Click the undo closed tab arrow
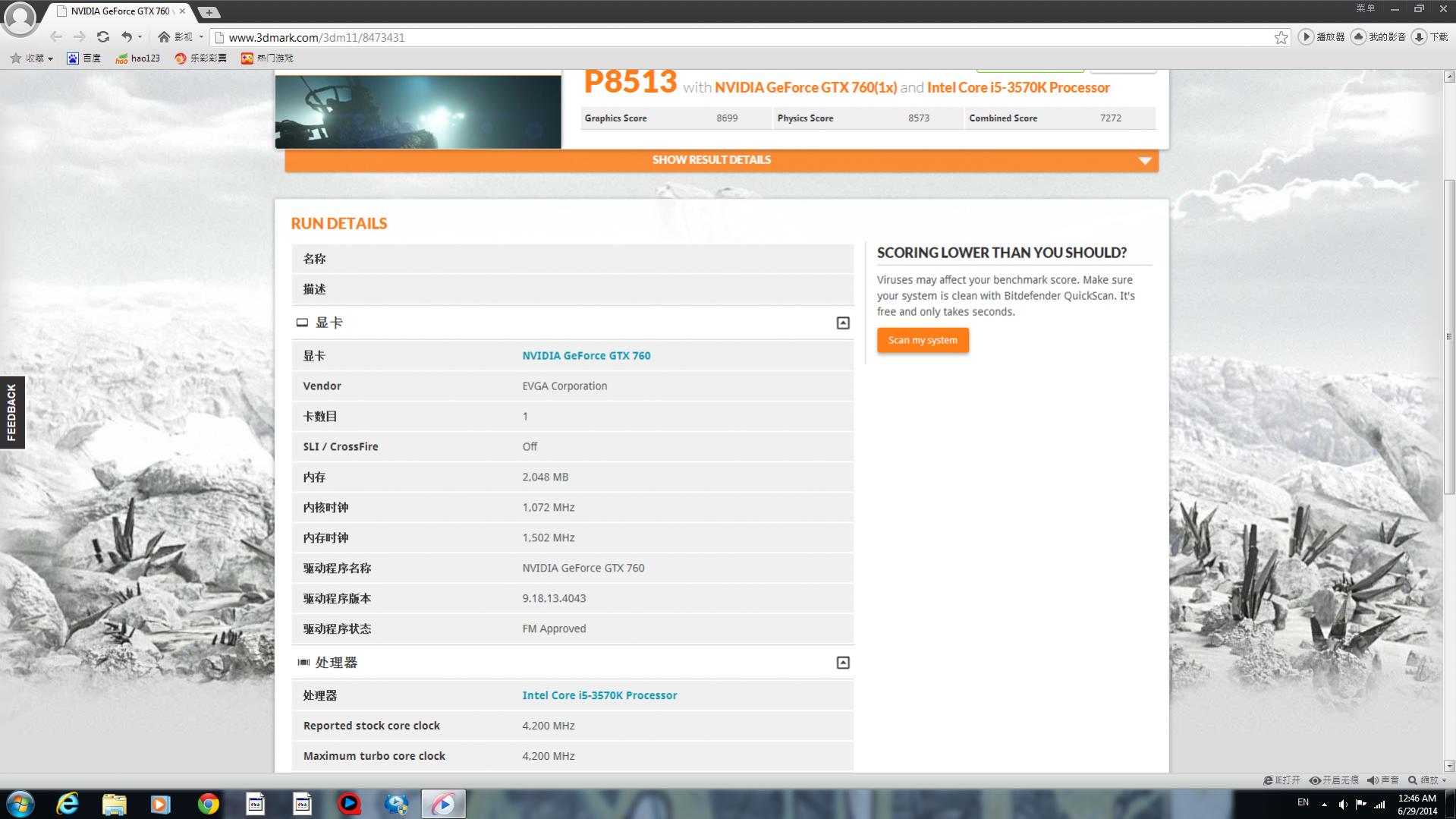The image size is (1456, 819). (127, 36)
